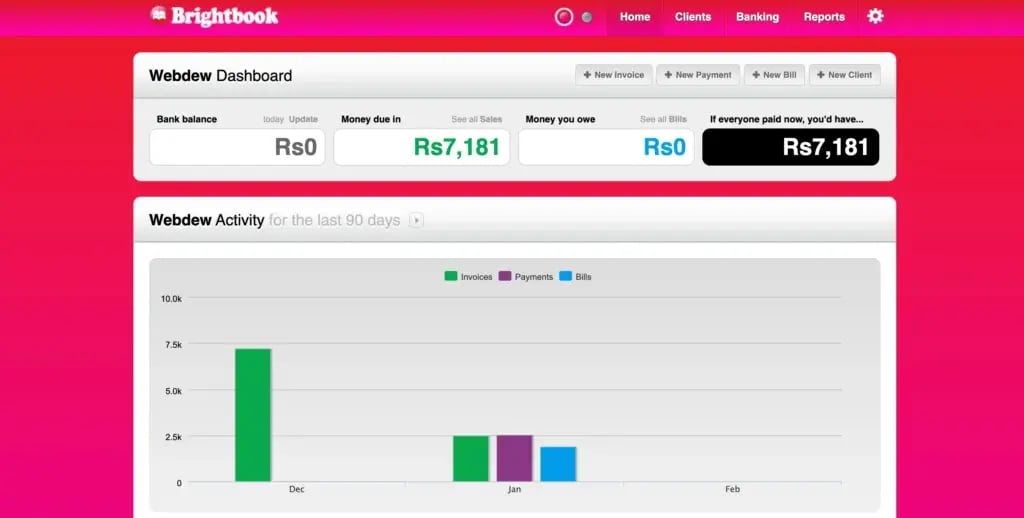The image size is (1024, 518).
Task: Select the small gray circle indicator
Action: (x=587, y=17)
